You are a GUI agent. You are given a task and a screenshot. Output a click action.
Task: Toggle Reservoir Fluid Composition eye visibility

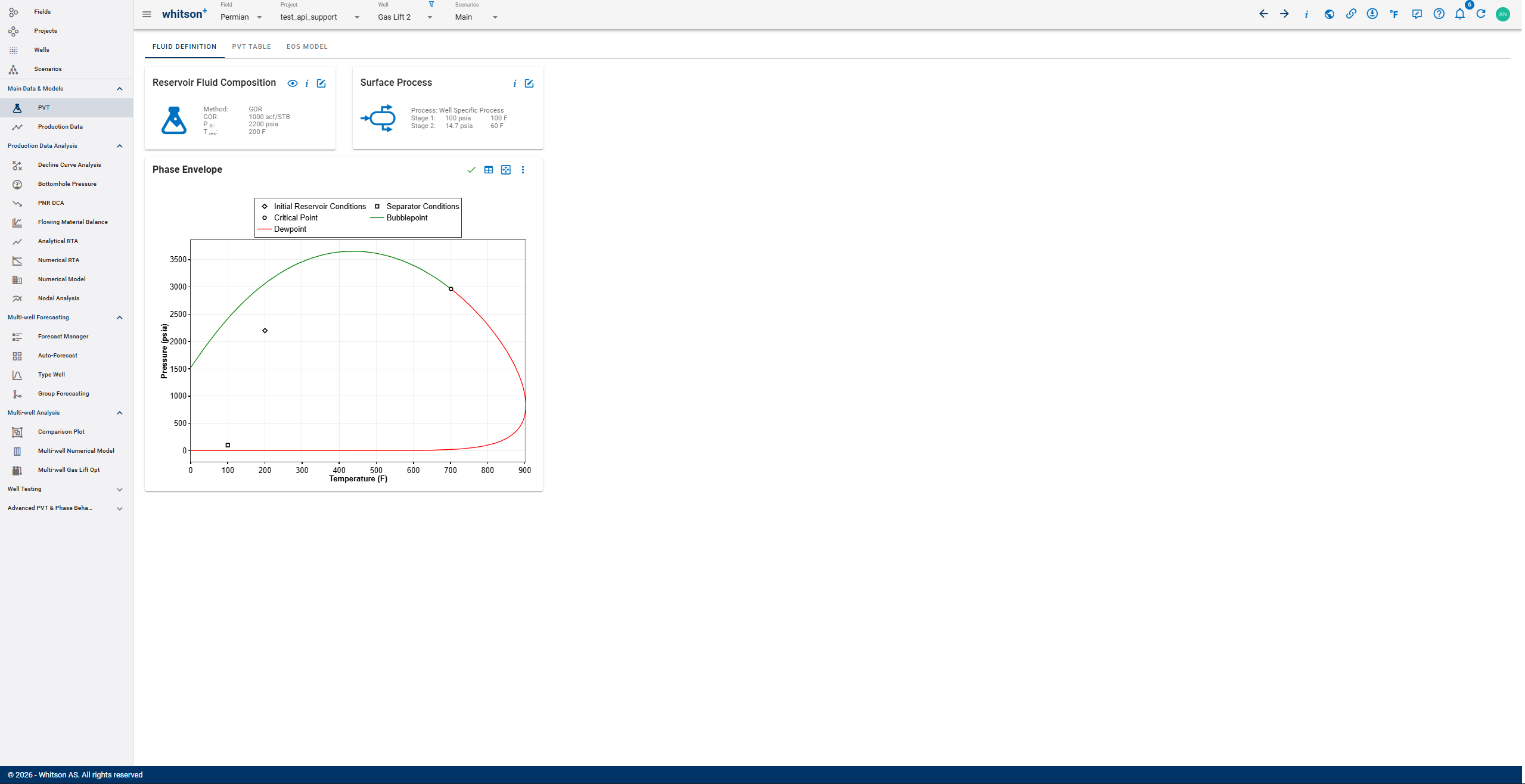click(x=292, y=83)
